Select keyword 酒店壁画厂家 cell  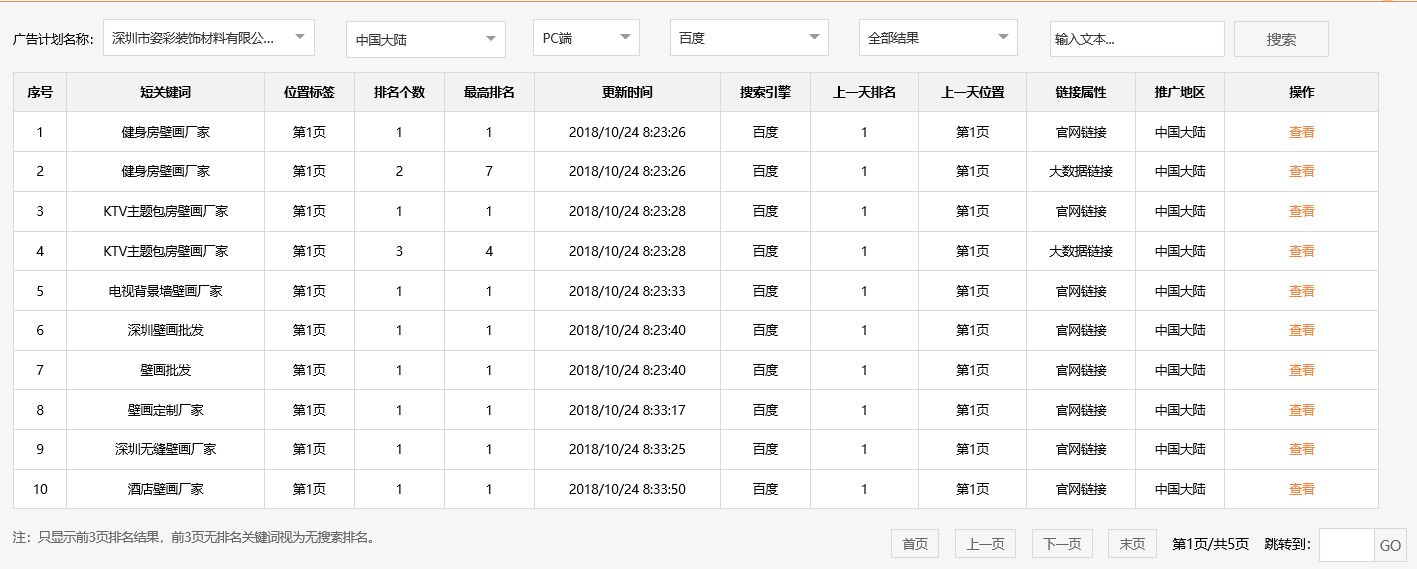point(165,489)
